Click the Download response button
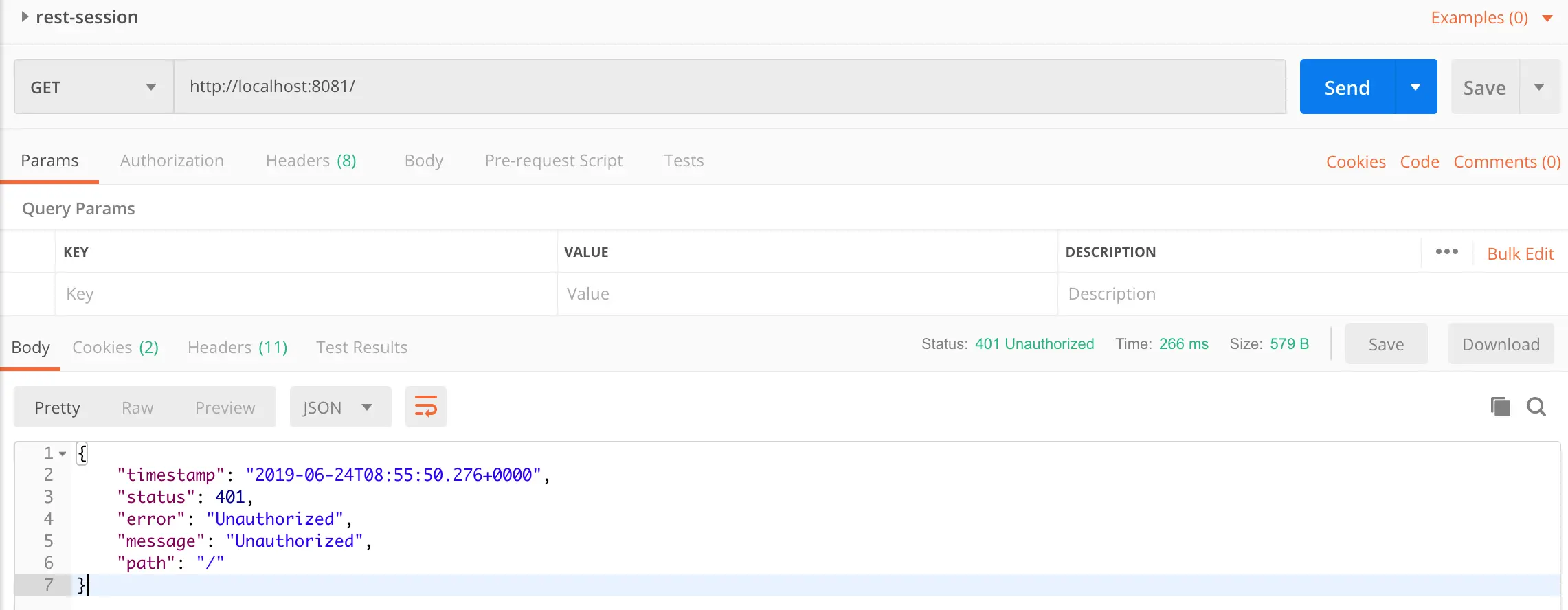Viewport: 1568px width, 610px height. [x=1501, y=344]
